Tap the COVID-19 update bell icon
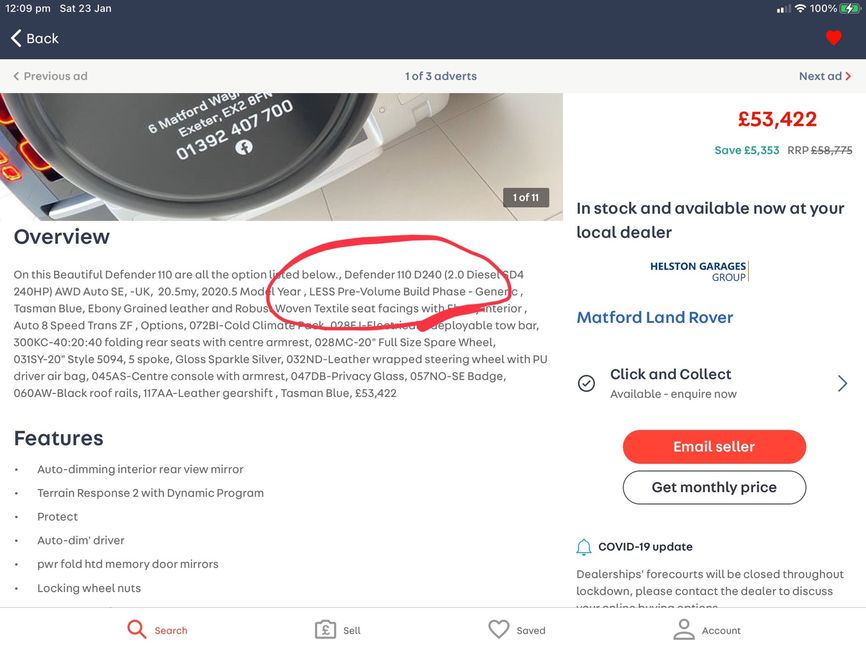 point(584,547)
